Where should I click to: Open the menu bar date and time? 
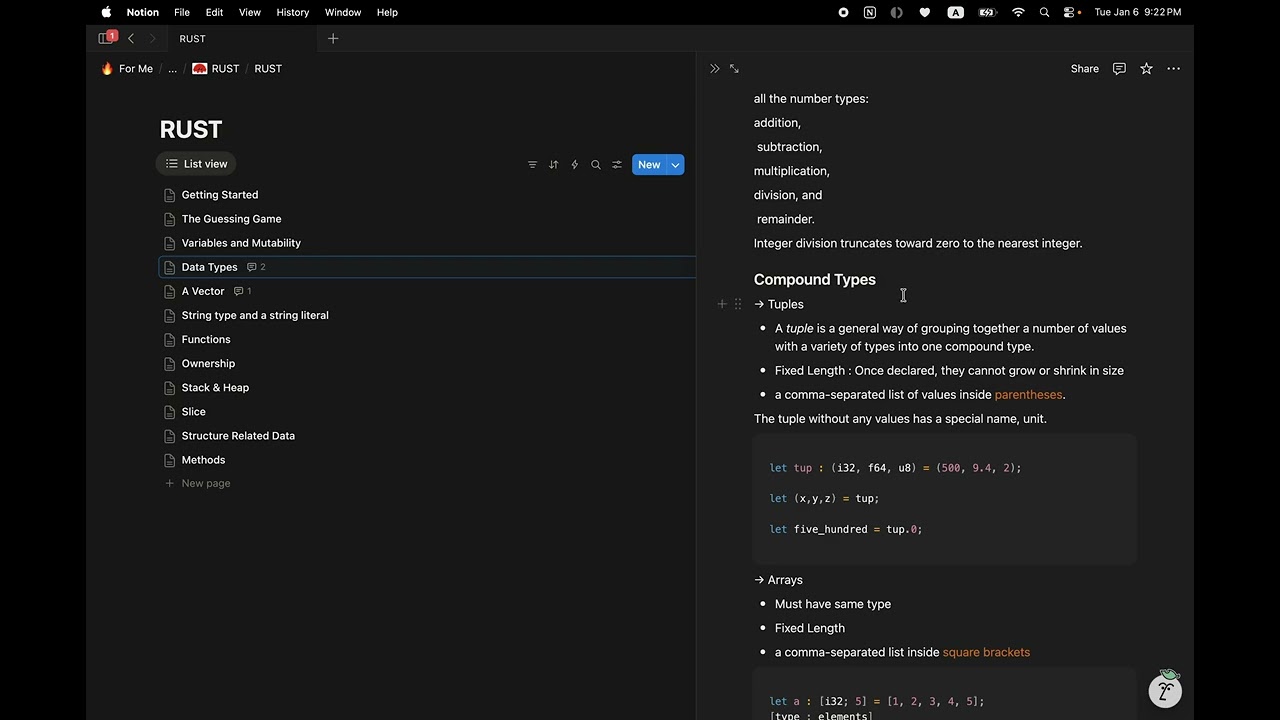click(1138, 12)
